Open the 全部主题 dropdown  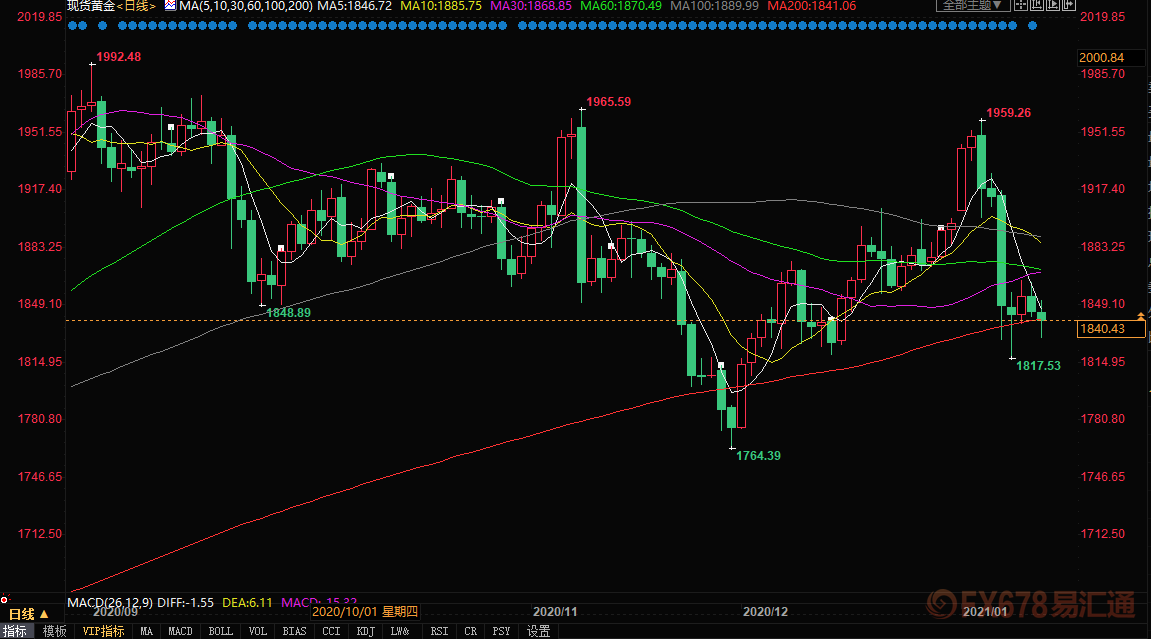pyautogui.click(x=972, y=5)
